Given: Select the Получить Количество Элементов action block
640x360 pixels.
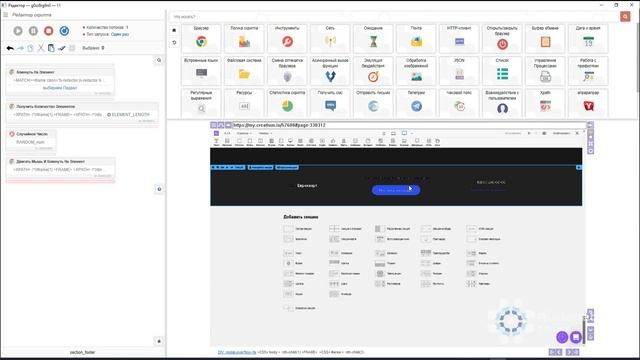Looking at the screenshot, I should click(82, 113).
